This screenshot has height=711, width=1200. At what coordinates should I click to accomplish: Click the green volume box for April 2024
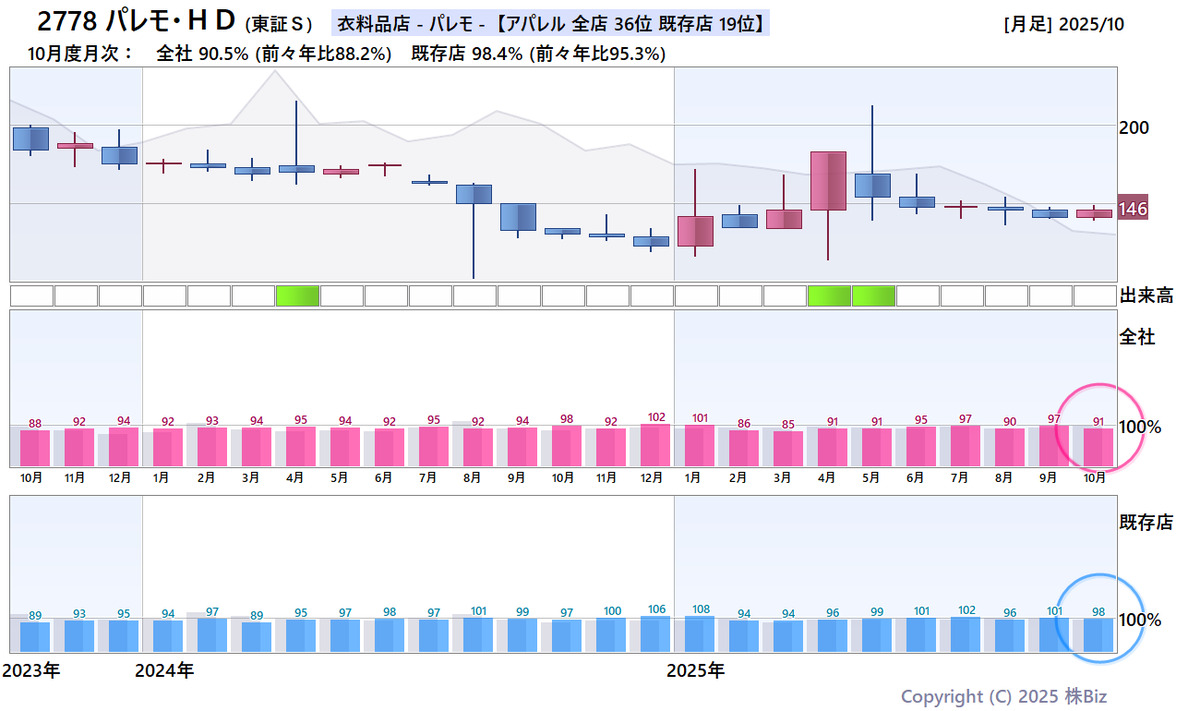point(297,295)
